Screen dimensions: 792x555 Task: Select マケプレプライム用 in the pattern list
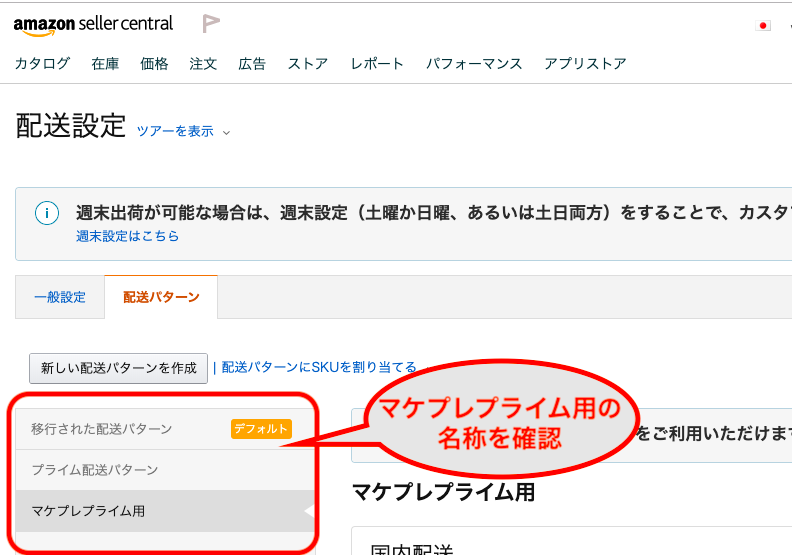tap(165, 511)
